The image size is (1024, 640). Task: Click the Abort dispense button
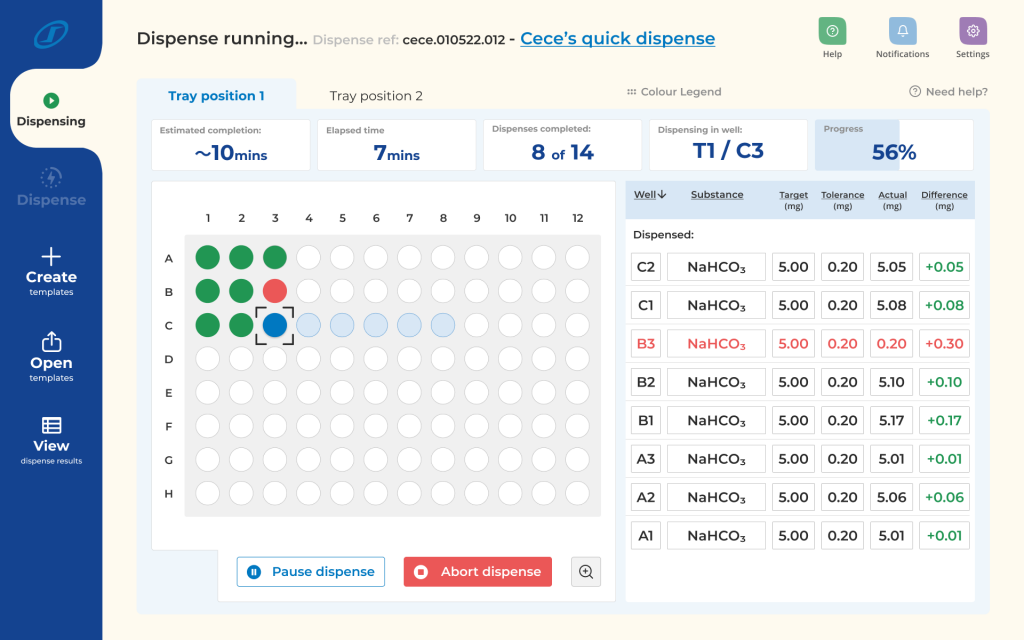(x=478, y=572)
